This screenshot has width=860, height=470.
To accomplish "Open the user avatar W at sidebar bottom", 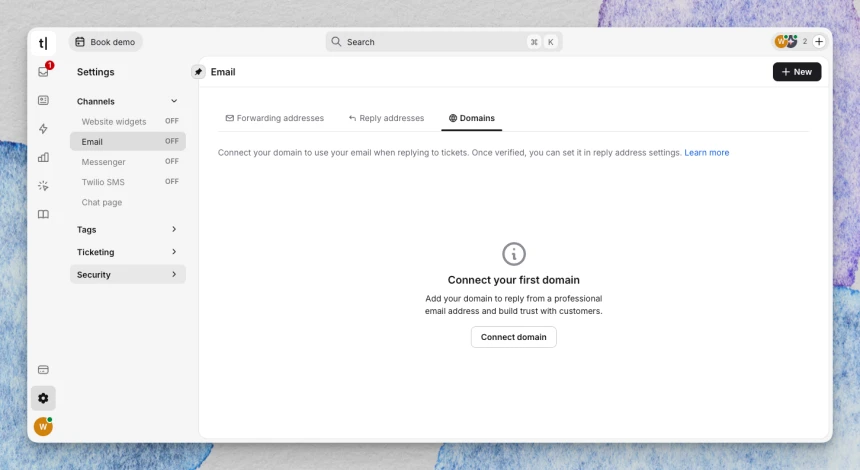I will [x=43, y=426].
